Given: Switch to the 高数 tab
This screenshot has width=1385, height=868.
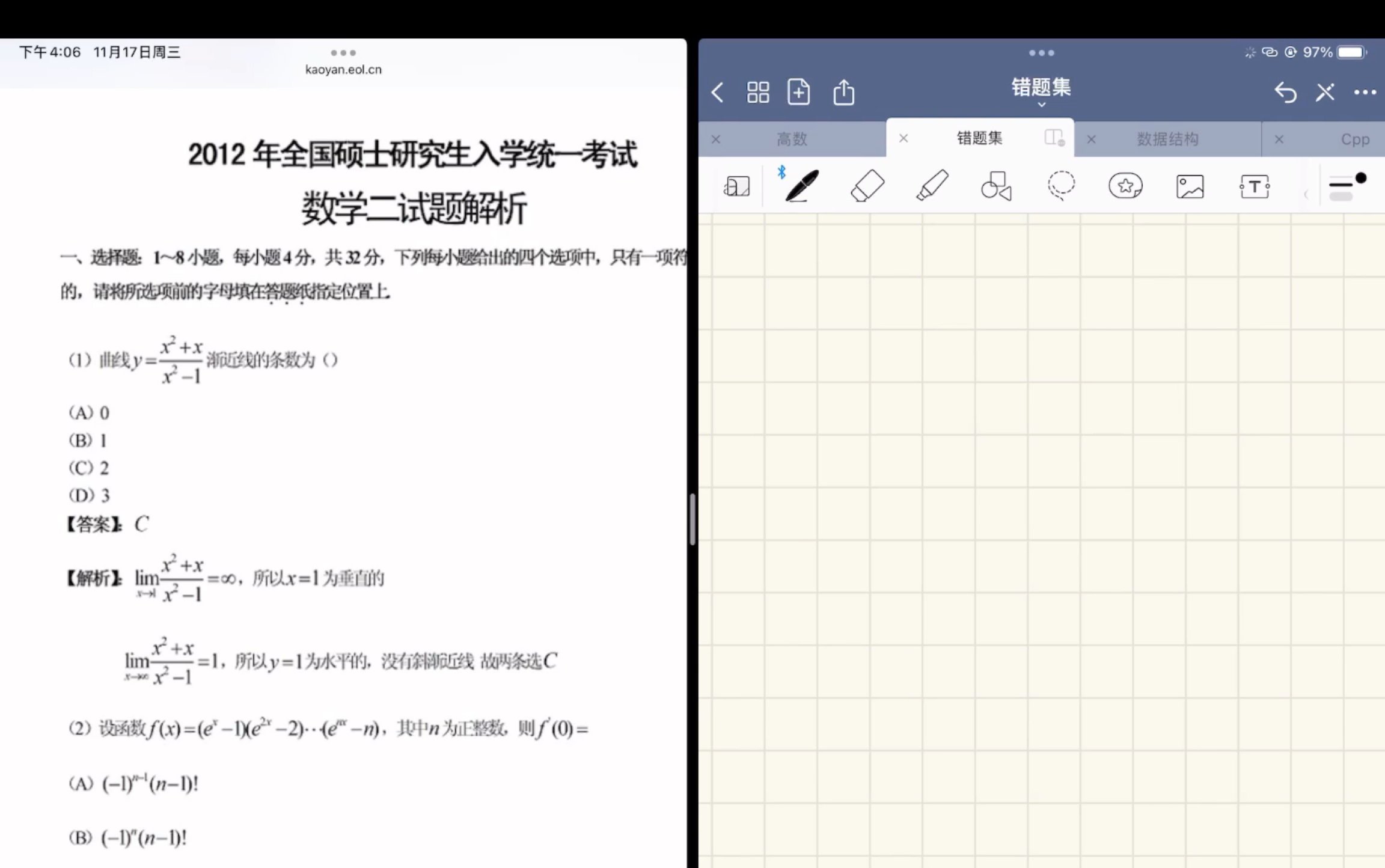Looking at the screenshot, I should [792, 139].
